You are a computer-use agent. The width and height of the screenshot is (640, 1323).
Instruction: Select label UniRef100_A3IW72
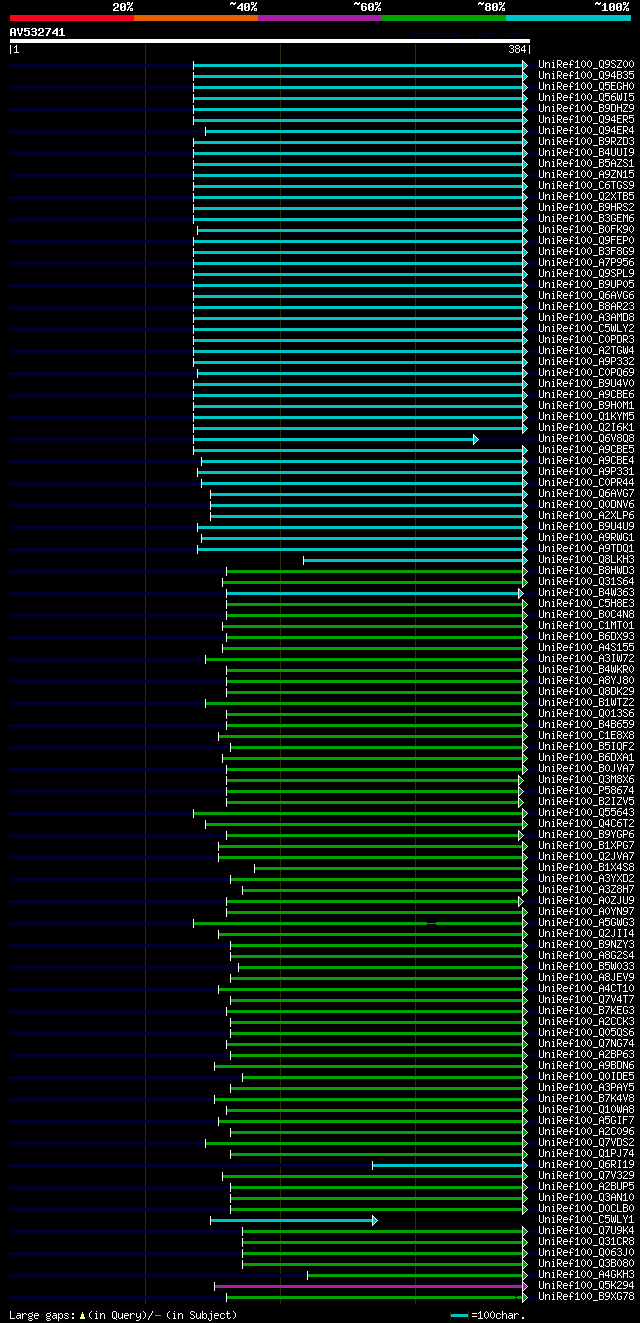point(586,659)
